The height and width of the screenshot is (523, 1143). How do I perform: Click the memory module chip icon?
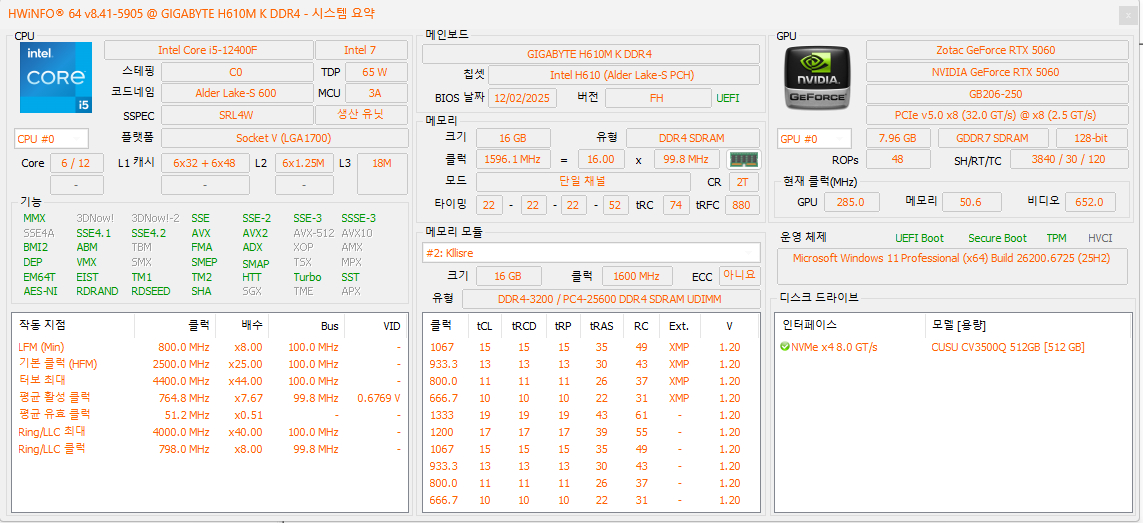[744, 159]
